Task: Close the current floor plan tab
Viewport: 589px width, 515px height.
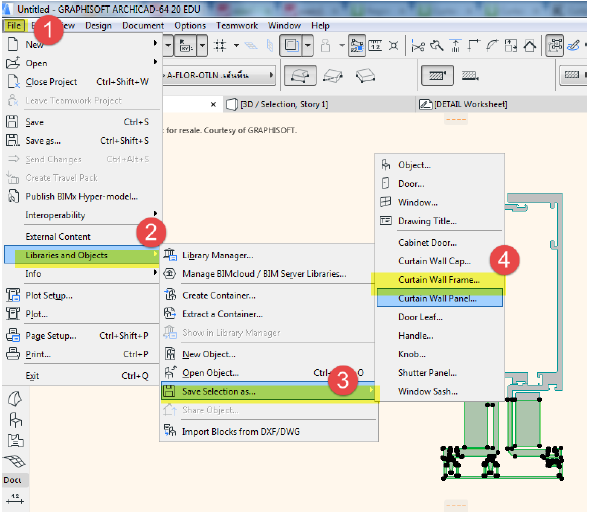Action: coord(213,104)
